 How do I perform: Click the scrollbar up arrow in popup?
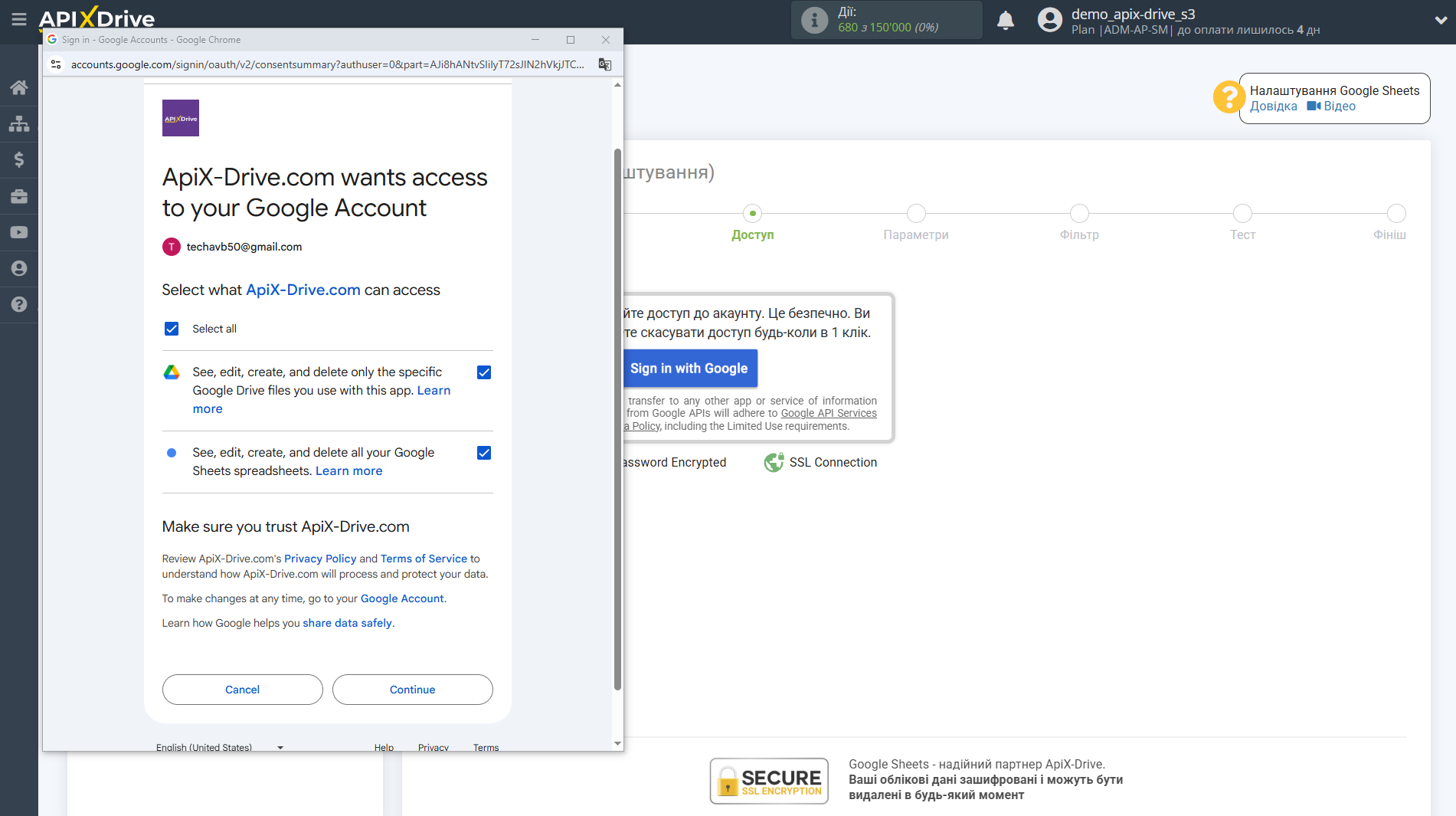(617, 85)
